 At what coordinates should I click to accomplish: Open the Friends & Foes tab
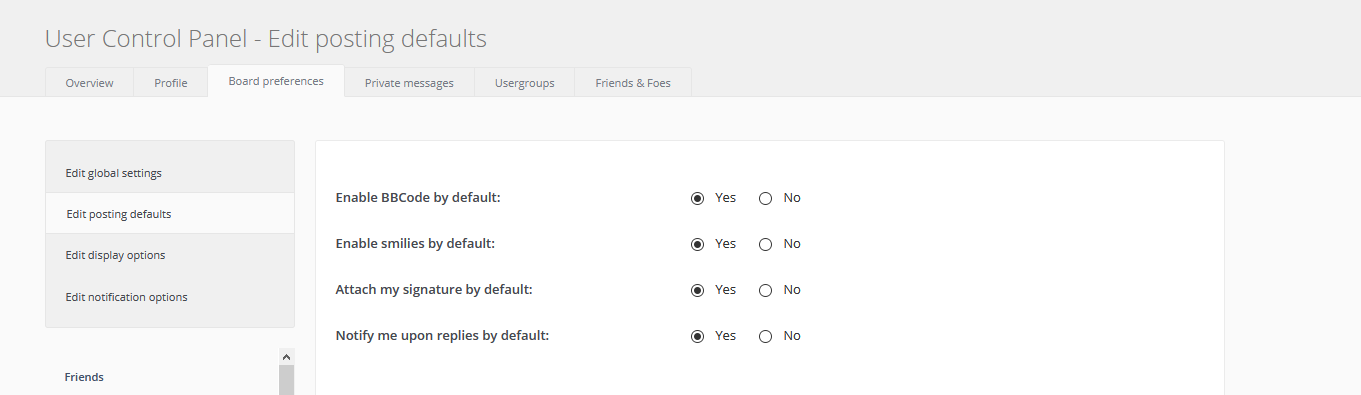pos(633,82)
